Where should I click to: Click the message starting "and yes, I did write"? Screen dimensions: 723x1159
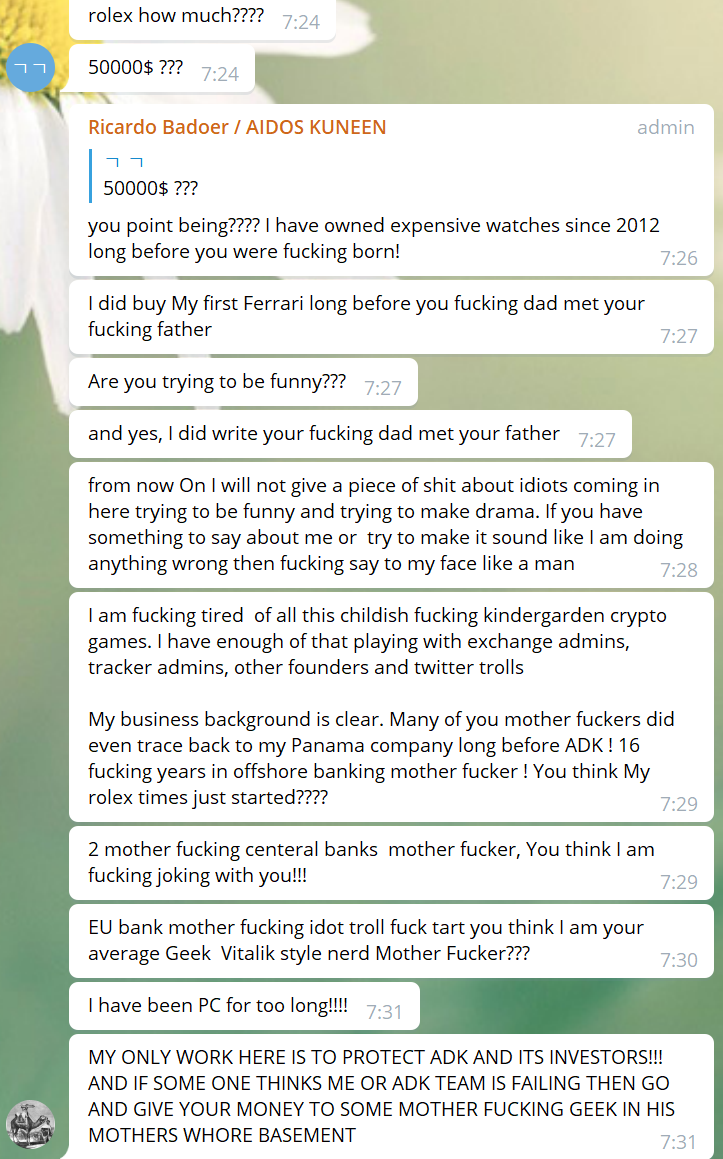pos(324,434)
